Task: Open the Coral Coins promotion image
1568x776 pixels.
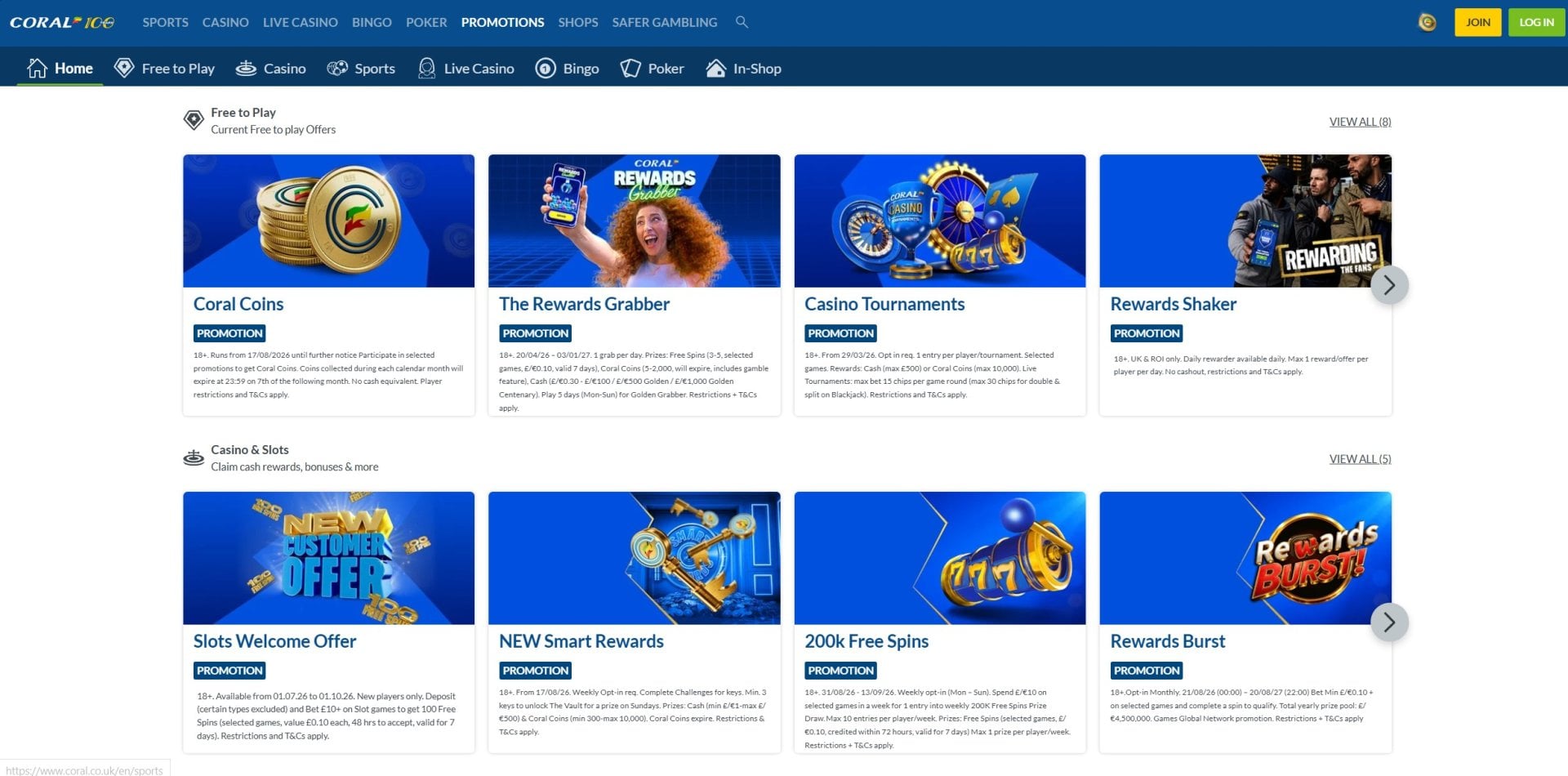Action: point(328,221)
